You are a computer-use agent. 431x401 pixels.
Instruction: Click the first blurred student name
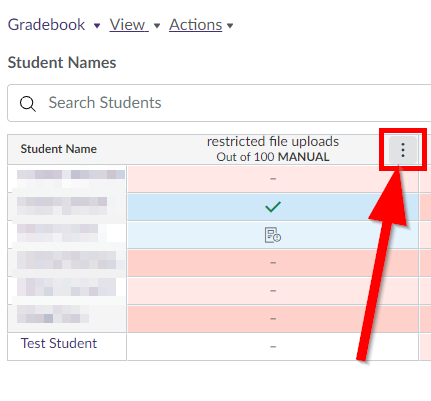[71, 179]
